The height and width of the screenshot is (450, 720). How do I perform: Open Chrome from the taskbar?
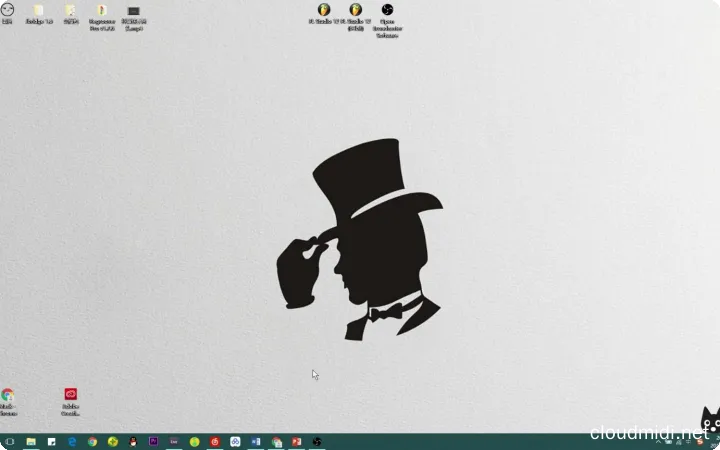pyautogui.click(x=92, y=441)
